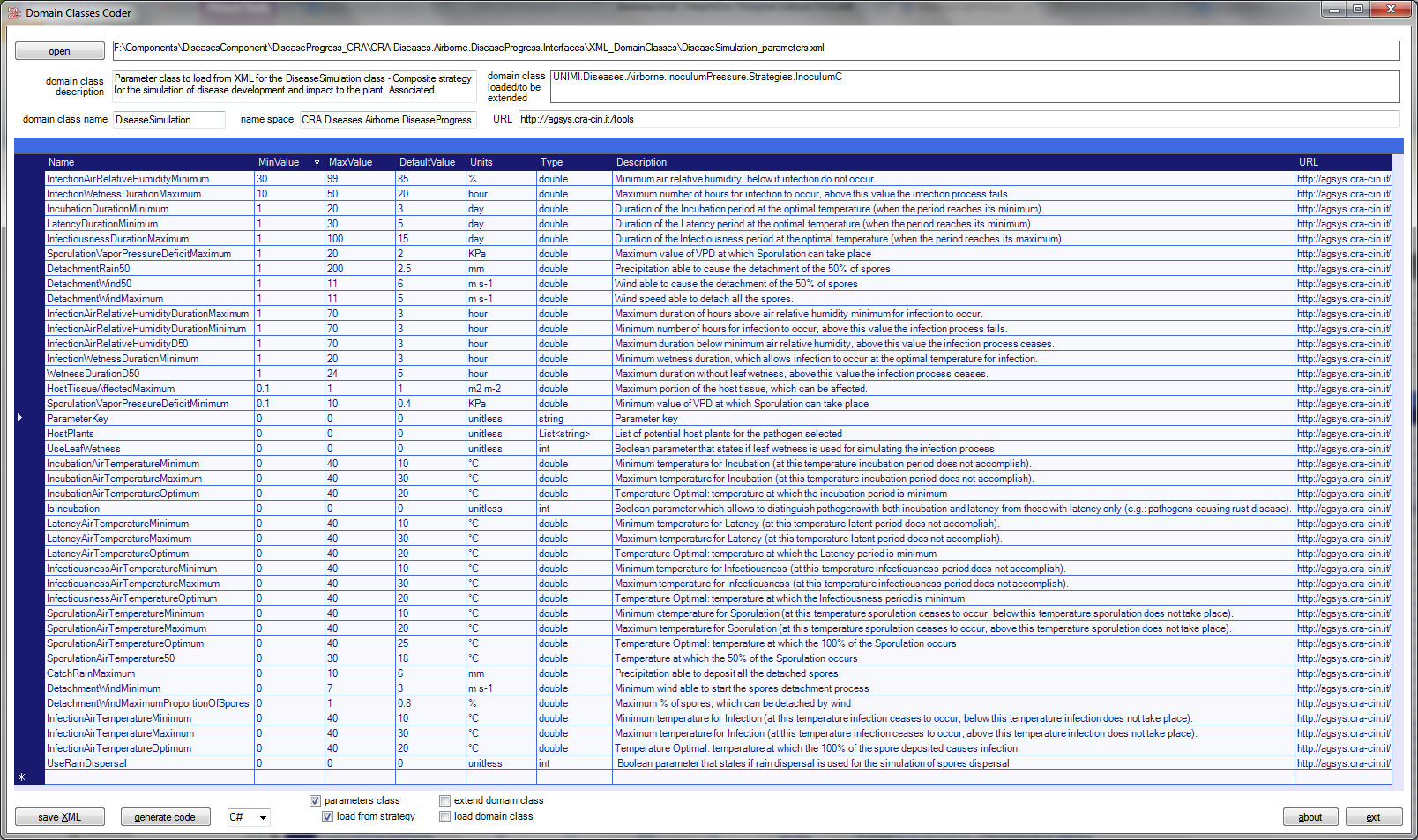Image resolution: width=1418 pixels, height=840 pixels.
Task: Click the LatencyDurationMinimum name cell
Action: click(x=149, y=224)
